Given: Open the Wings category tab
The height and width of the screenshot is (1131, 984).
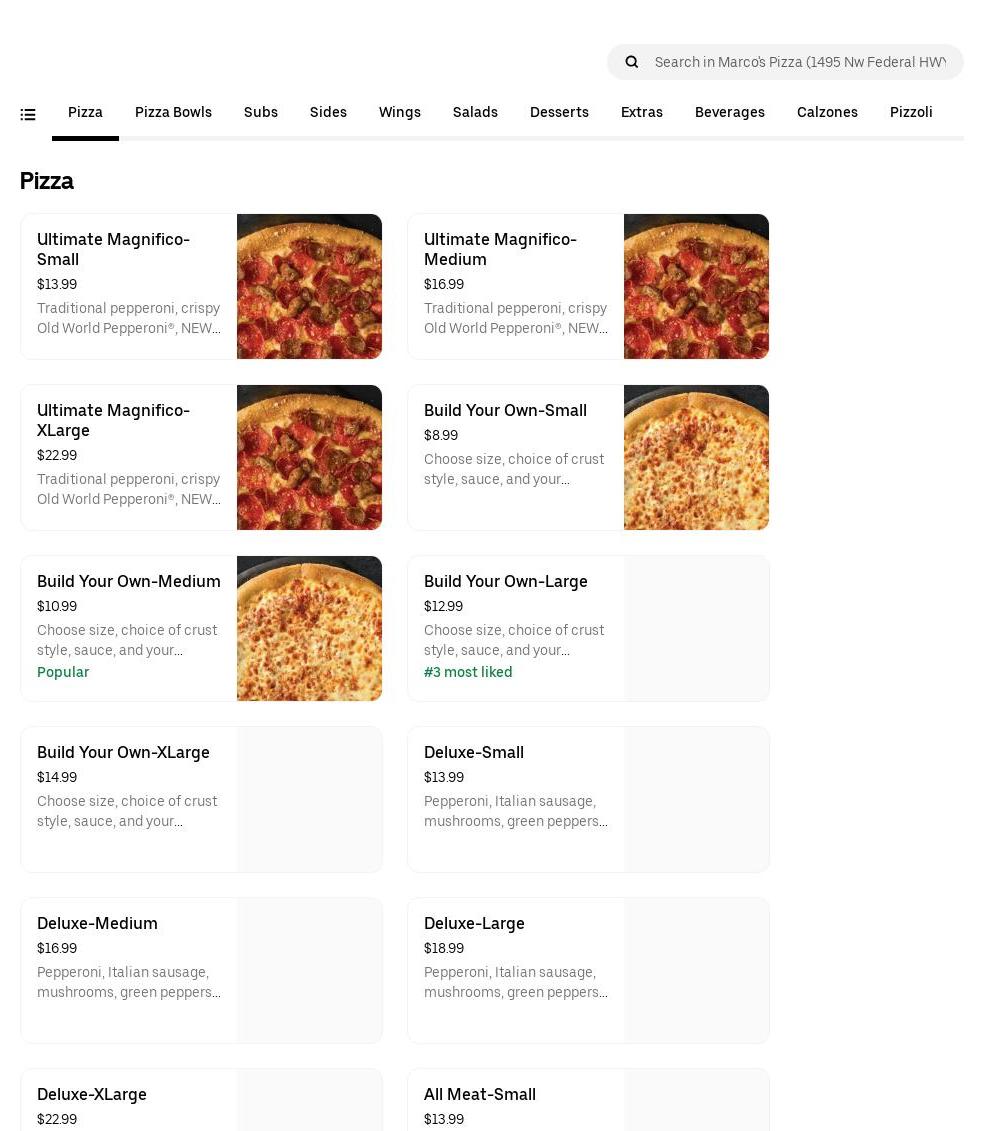Looking at the screenshot, I should (400, 112).
